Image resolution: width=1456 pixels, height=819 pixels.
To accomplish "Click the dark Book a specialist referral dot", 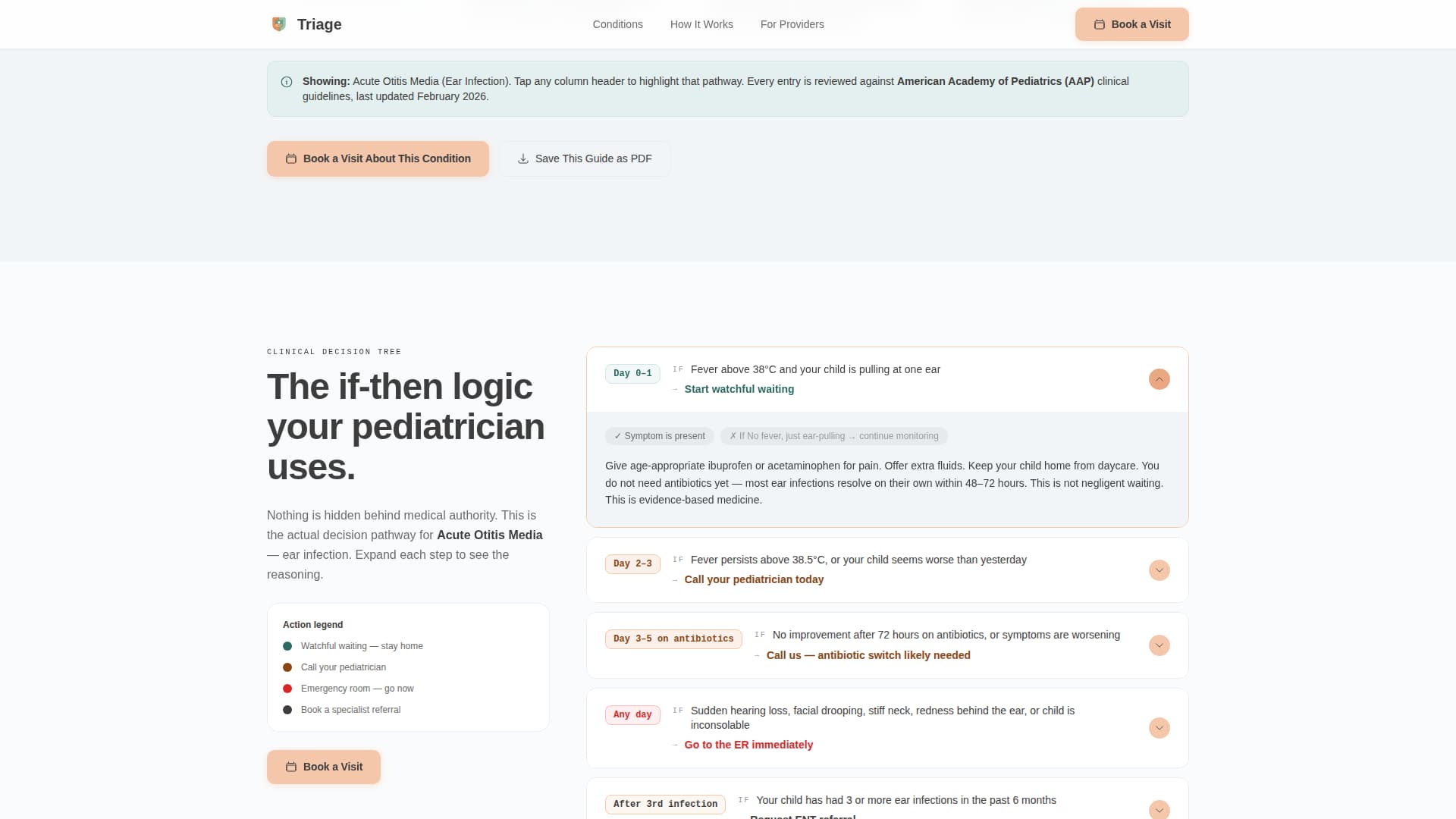I will 287,710.
